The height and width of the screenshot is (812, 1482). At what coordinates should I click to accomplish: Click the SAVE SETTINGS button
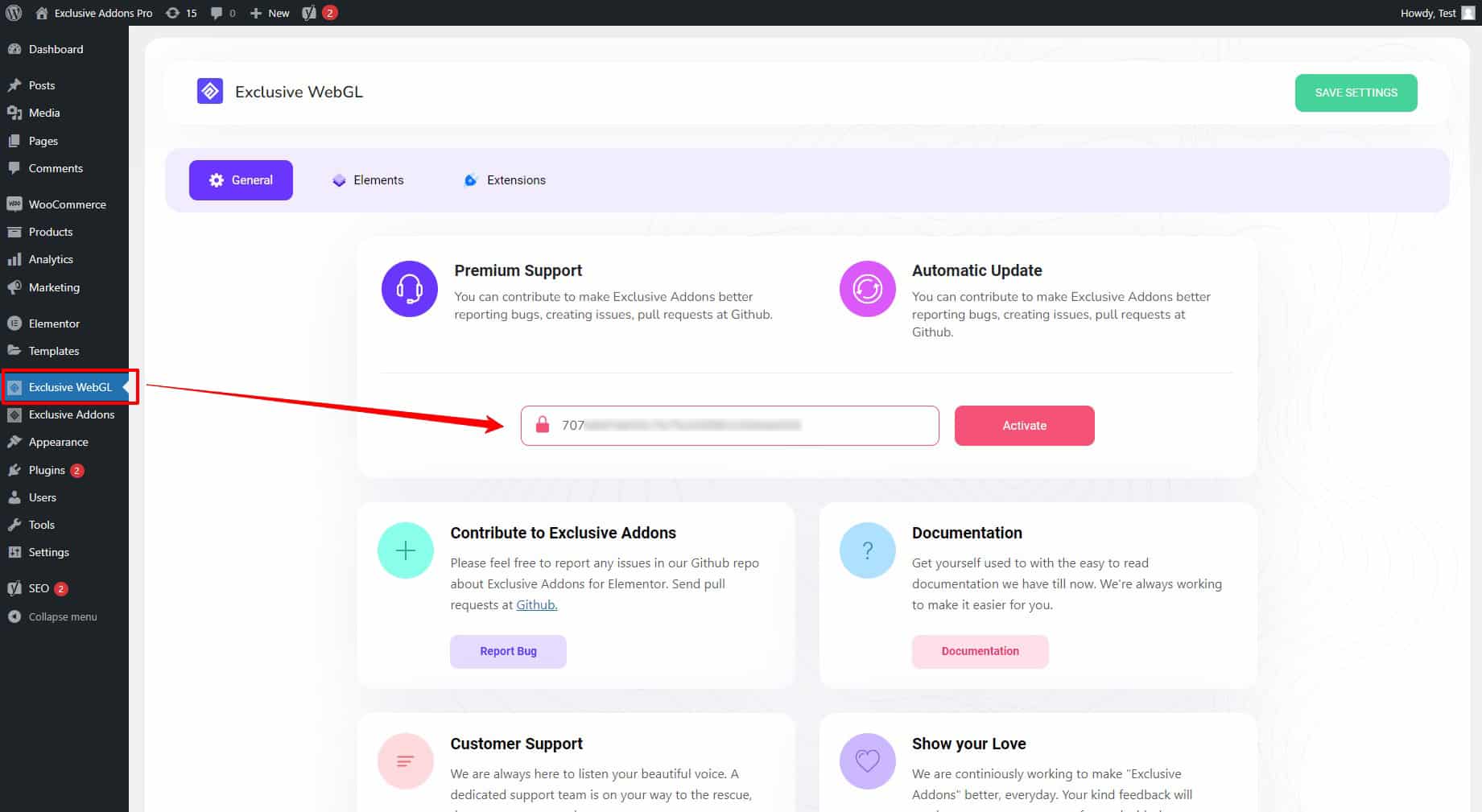click(x=1356, y=93)
